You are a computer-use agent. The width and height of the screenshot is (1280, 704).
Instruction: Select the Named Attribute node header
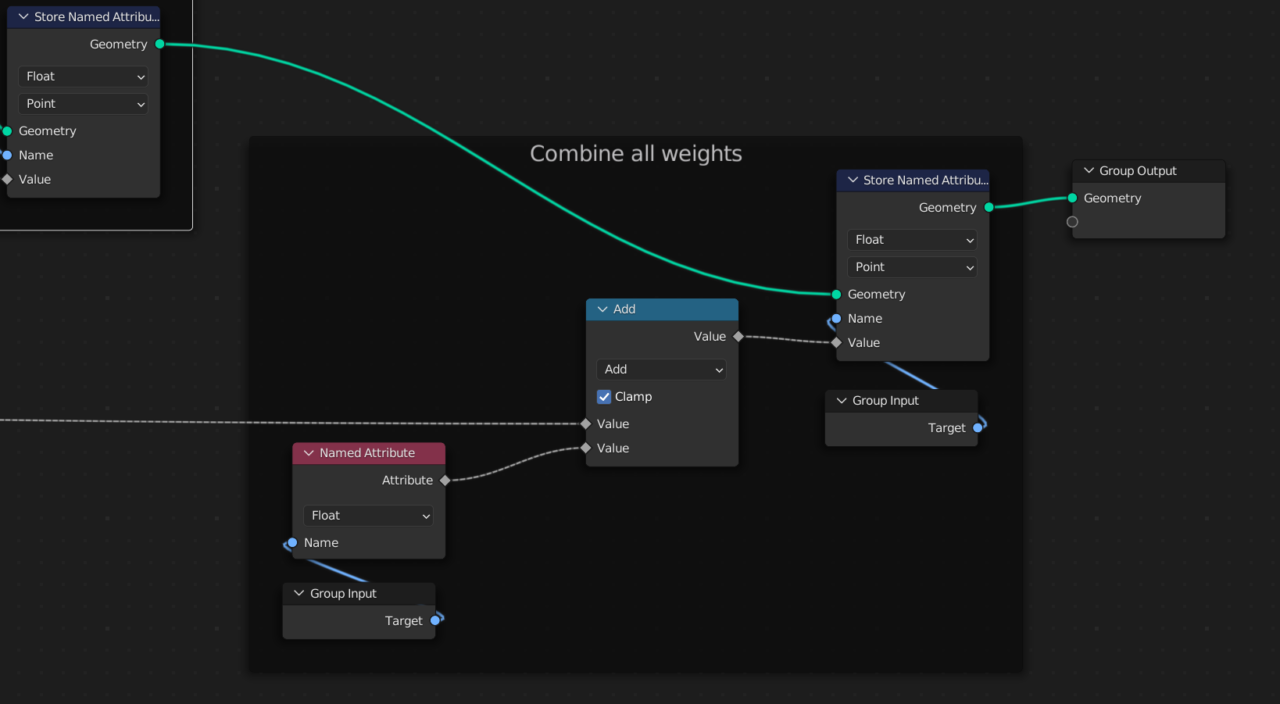(369, 452)
